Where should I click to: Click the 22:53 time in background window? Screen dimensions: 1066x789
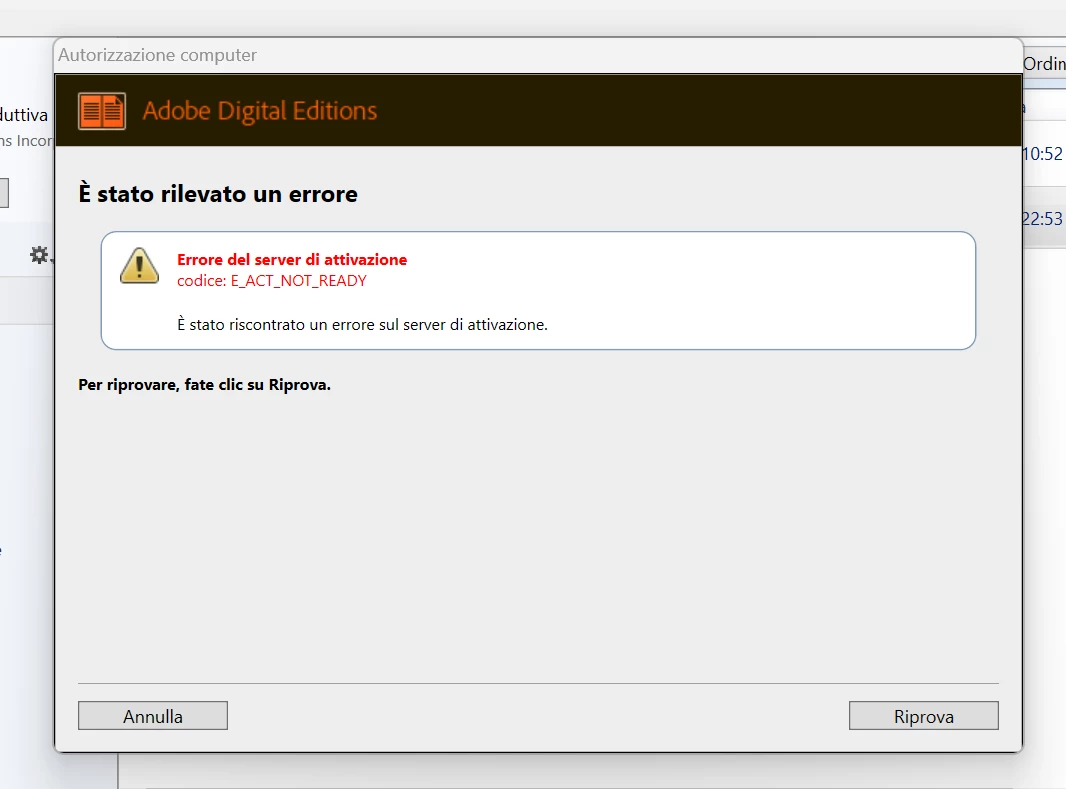point(1042,219)
